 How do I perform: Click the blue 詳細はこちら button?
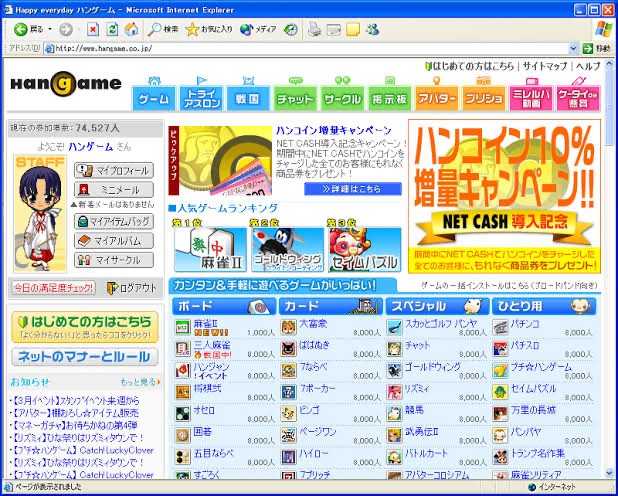353,189
